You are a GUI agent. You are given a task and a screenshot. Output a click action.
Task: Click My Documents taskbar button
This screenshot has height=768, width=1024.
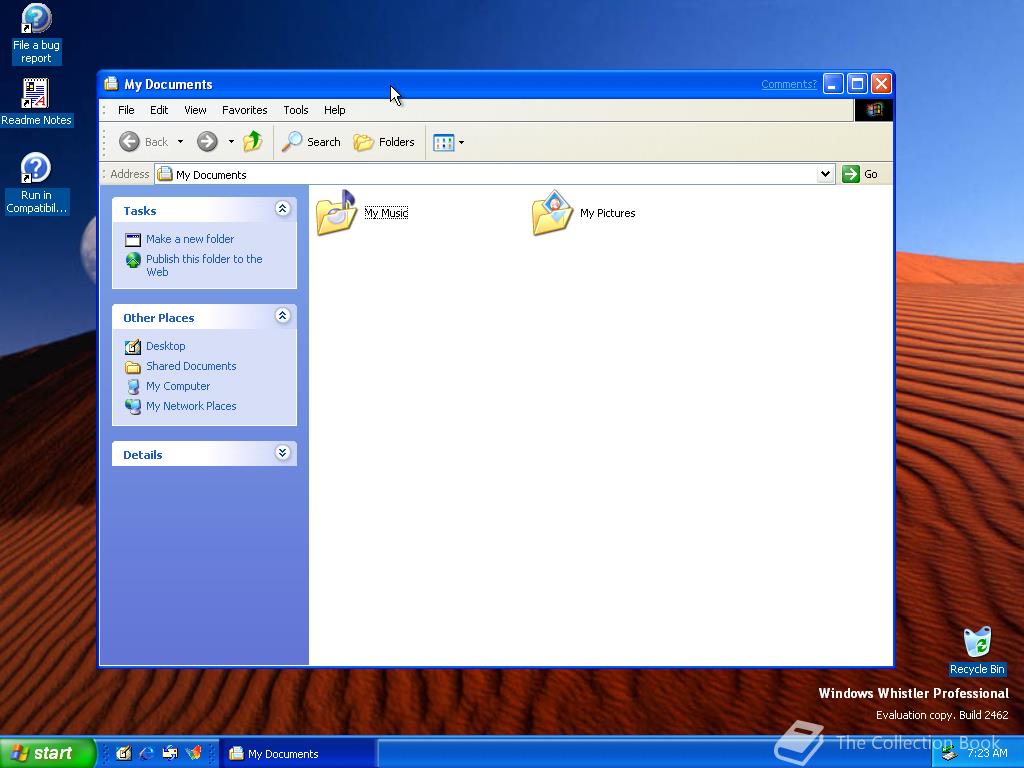(297, 754)
